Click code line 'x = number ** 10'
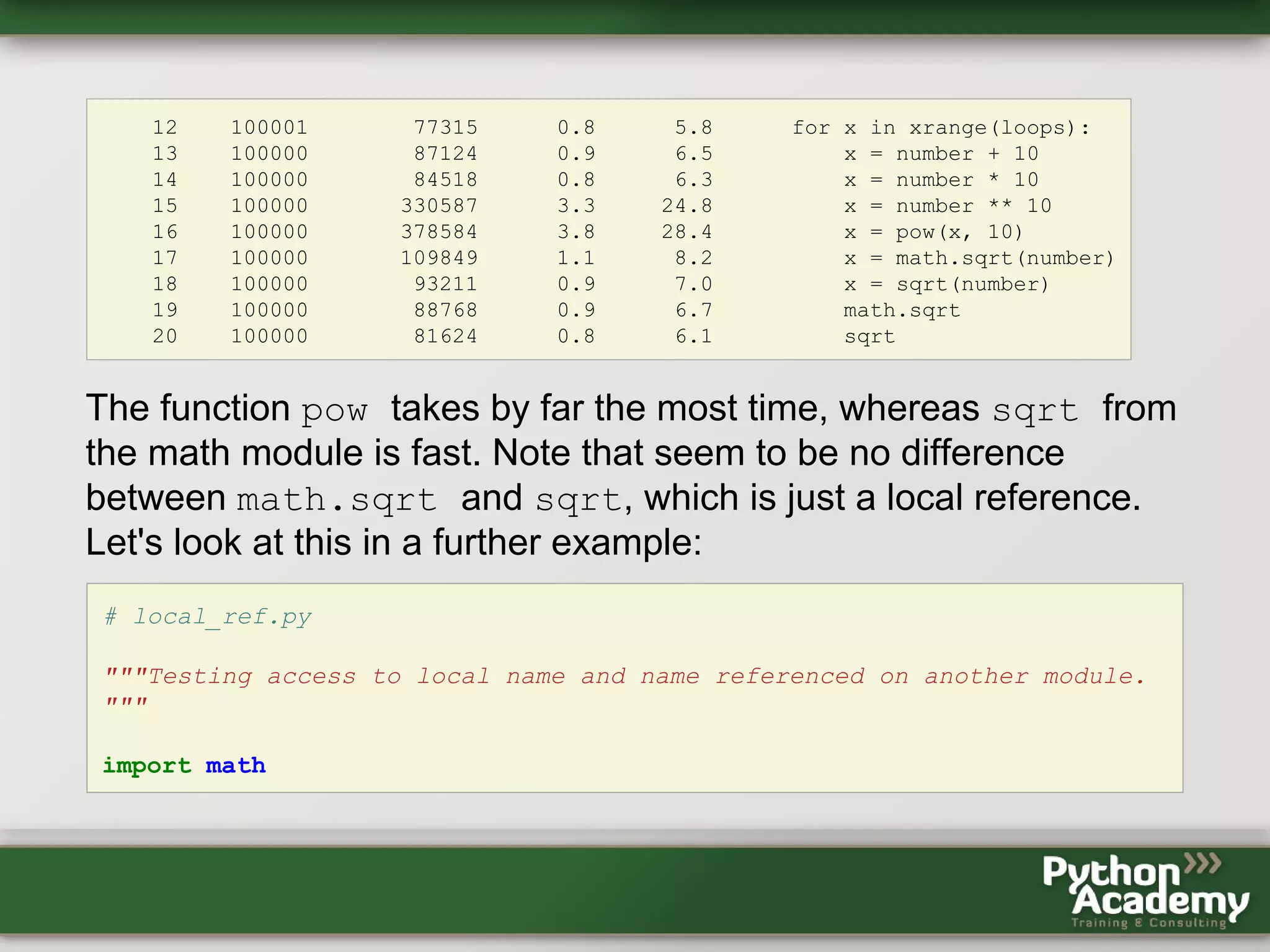1270x952 pixels. click(948, 206)
